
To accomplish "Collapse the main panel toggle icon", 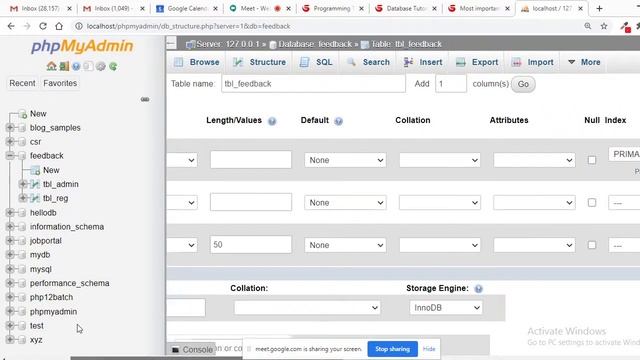I will click(x=171, y=44).
